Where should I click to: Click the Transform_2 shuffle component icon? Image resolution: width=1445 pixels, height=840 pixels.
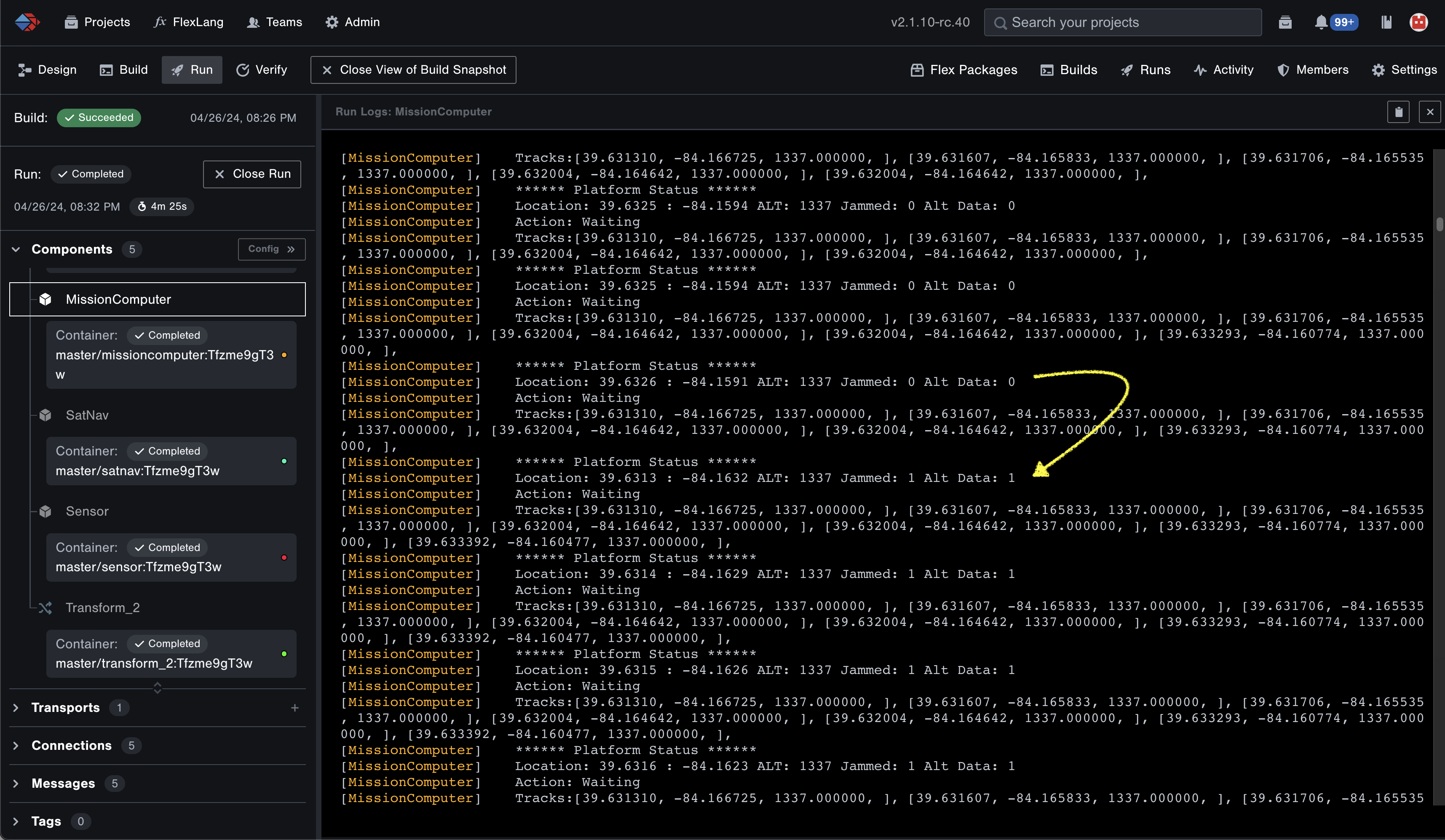click(x=45, y=608)
